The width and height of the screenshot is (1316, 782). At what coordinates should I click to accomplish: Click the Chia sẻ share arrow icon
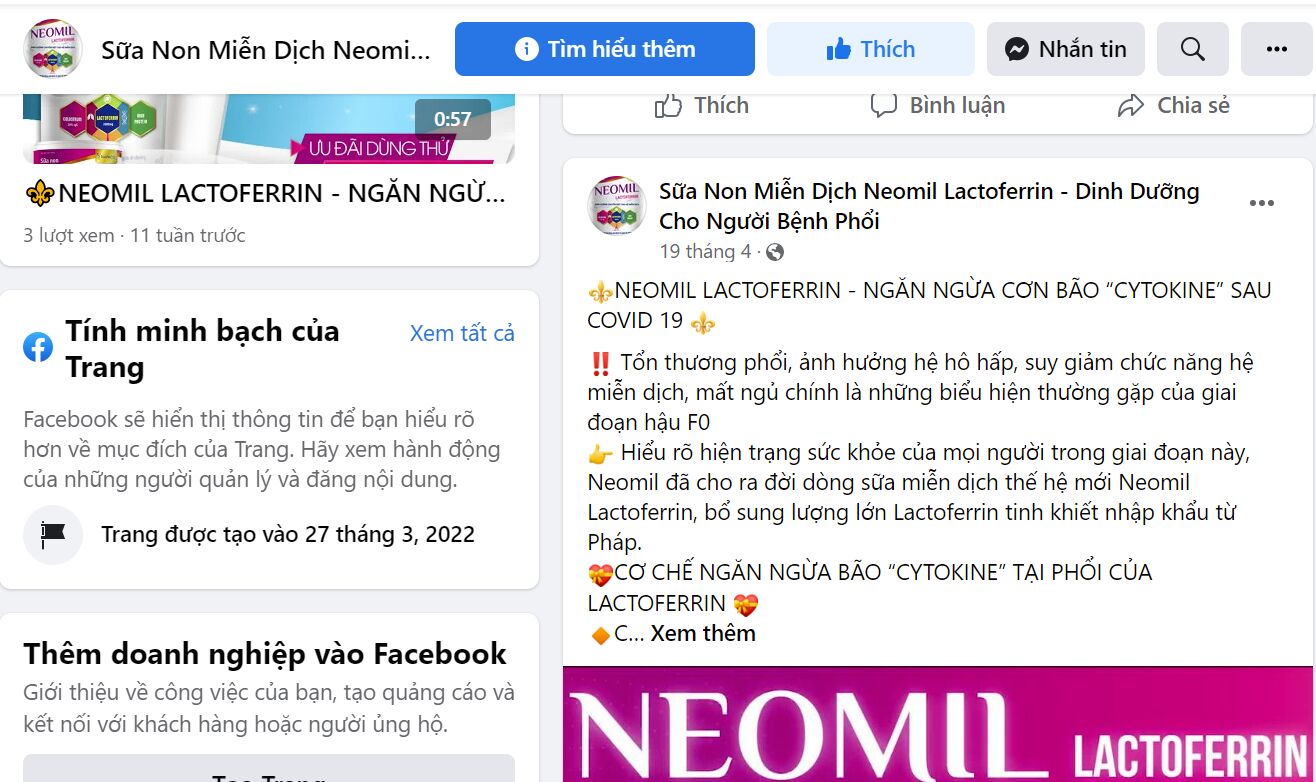1131,105
